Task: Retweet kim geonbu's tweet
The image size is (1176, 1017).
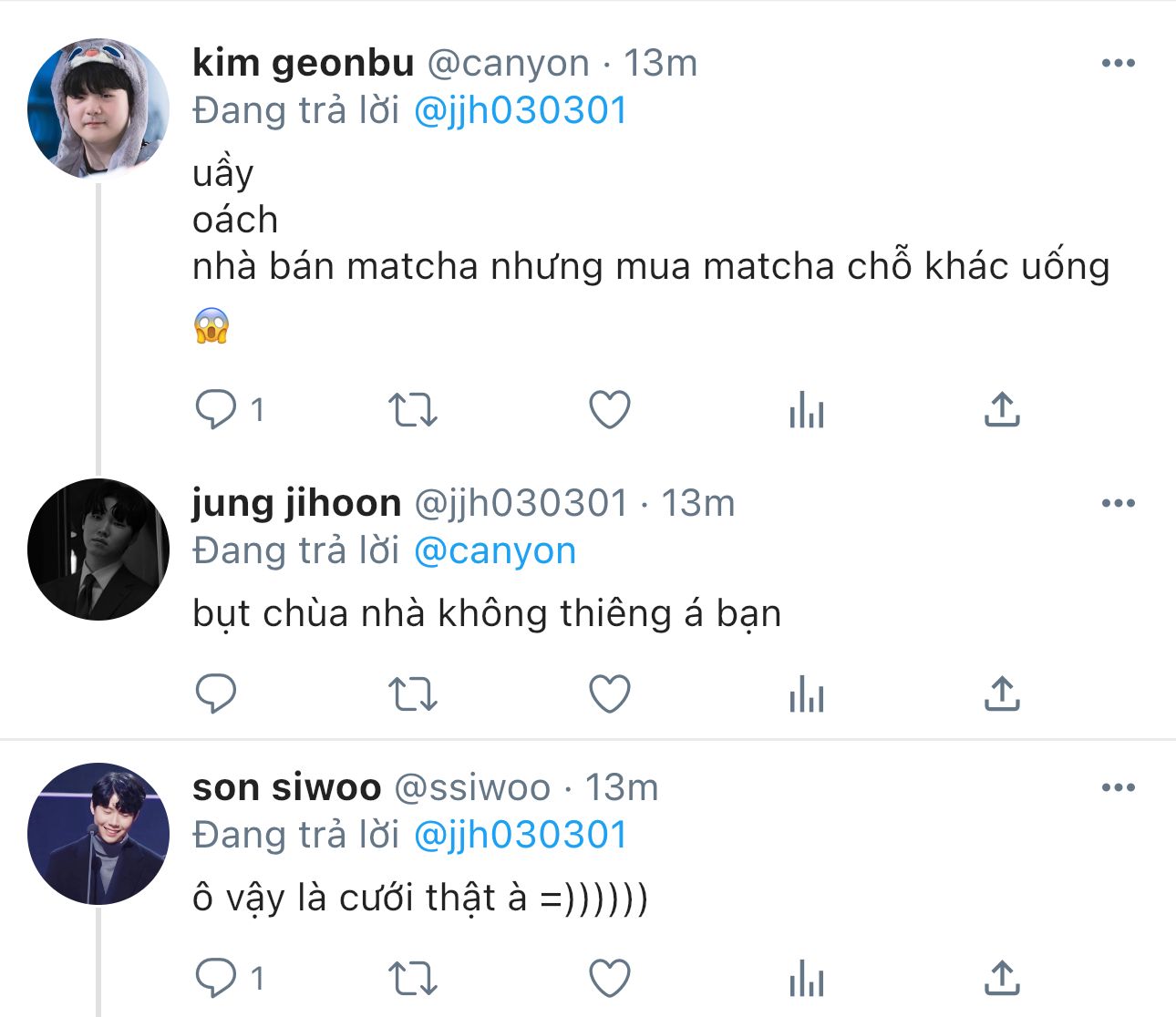Action: (413, 409)
